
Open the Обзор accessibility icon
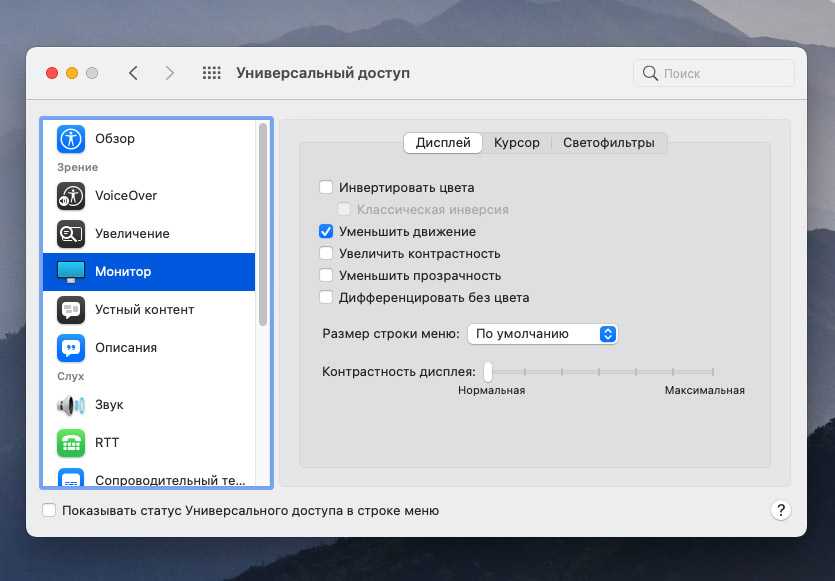tap(71, 138)
